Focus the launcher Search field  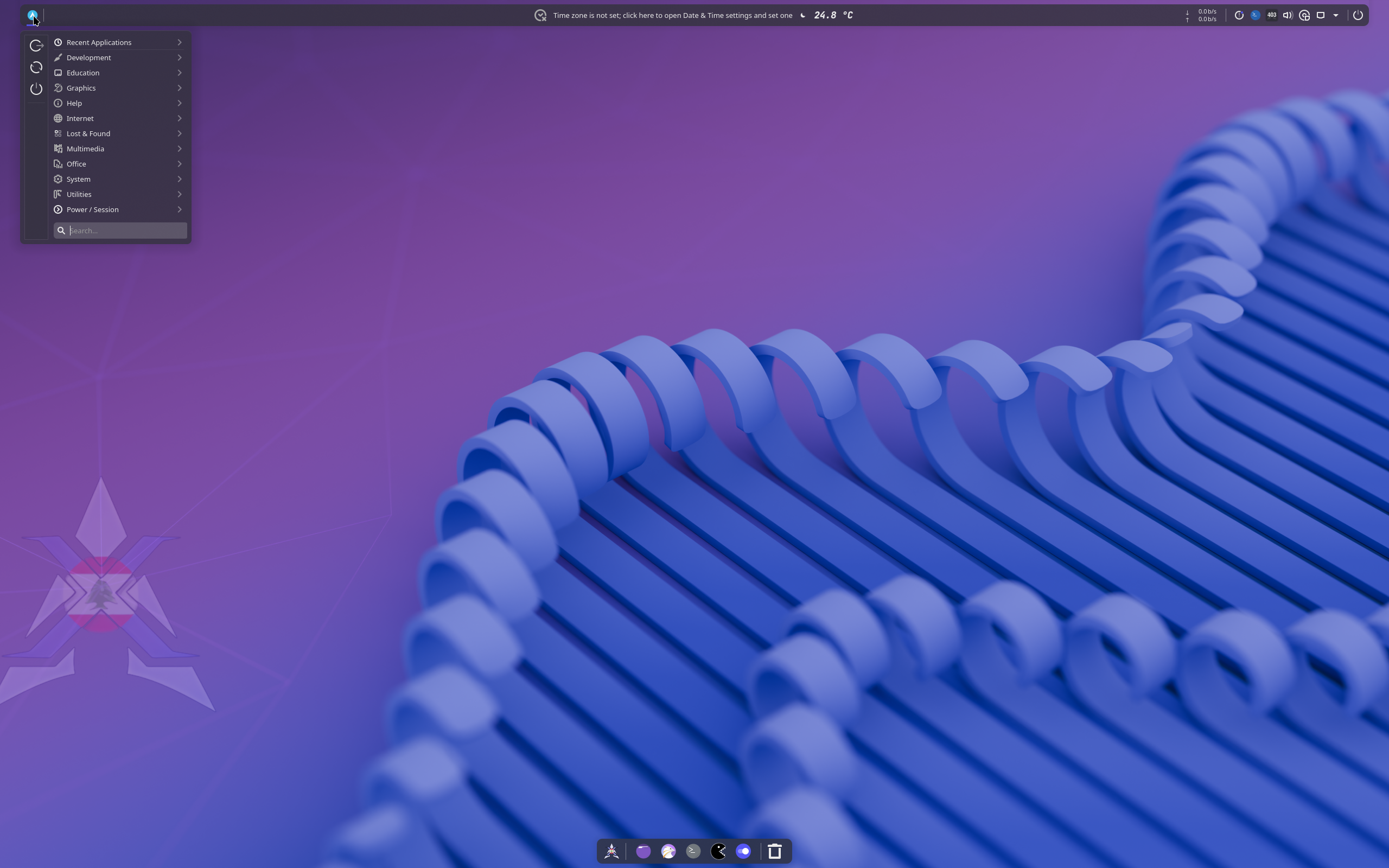coord(120,231)
